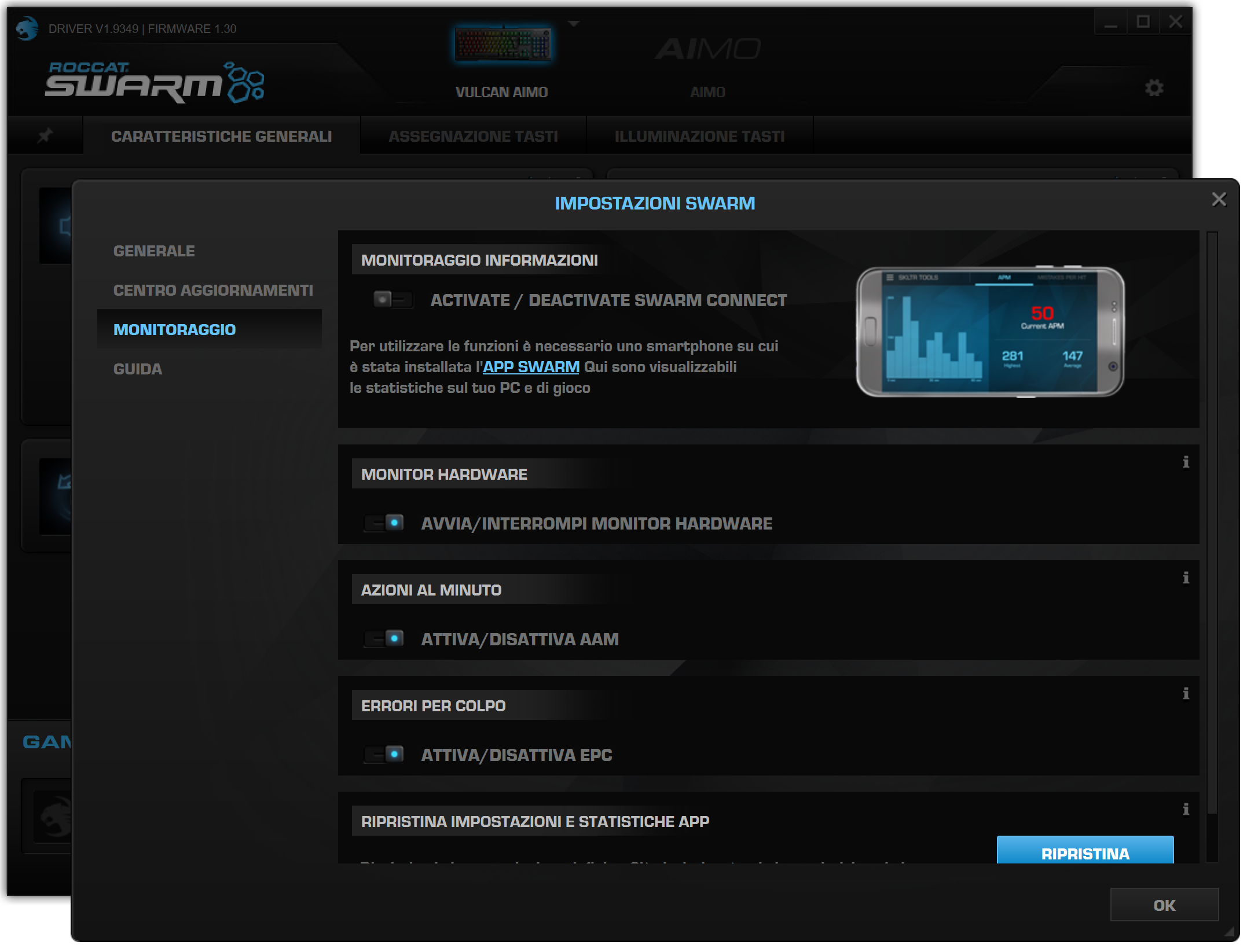
Task: Open the APP SWARM link
Action: (x=531, y=367)
